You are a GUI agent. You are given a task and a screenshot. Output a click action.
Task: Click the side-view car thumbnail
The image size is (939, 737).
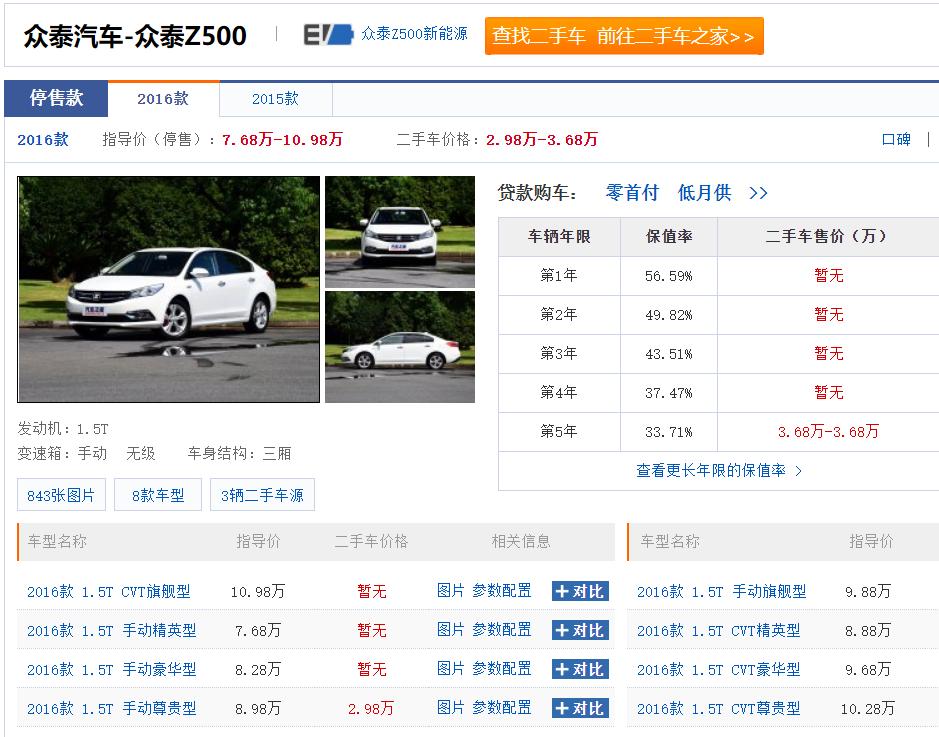[399, 348]
